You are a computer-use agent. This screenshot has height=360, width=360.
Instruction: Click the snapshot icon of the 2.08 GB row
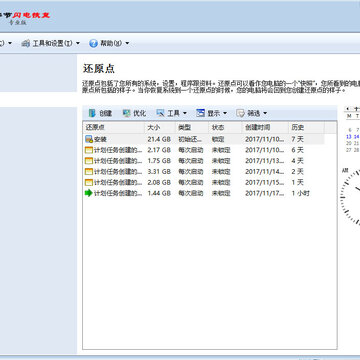pos(89,182)
